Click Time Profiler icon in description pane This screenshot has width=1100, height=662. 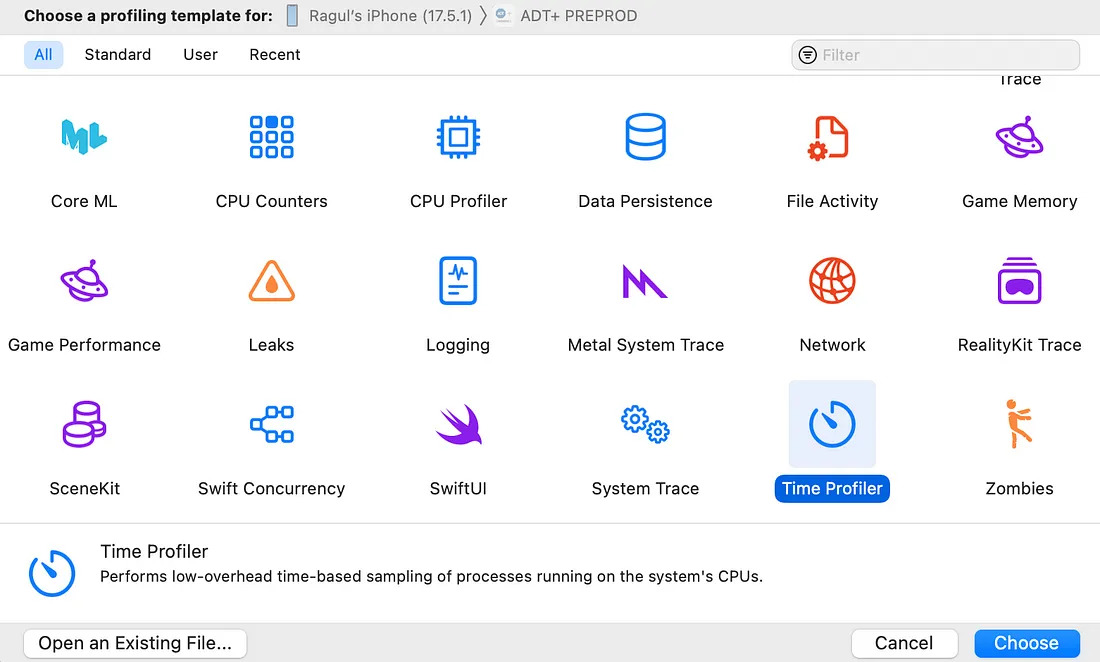click(52, 573)
